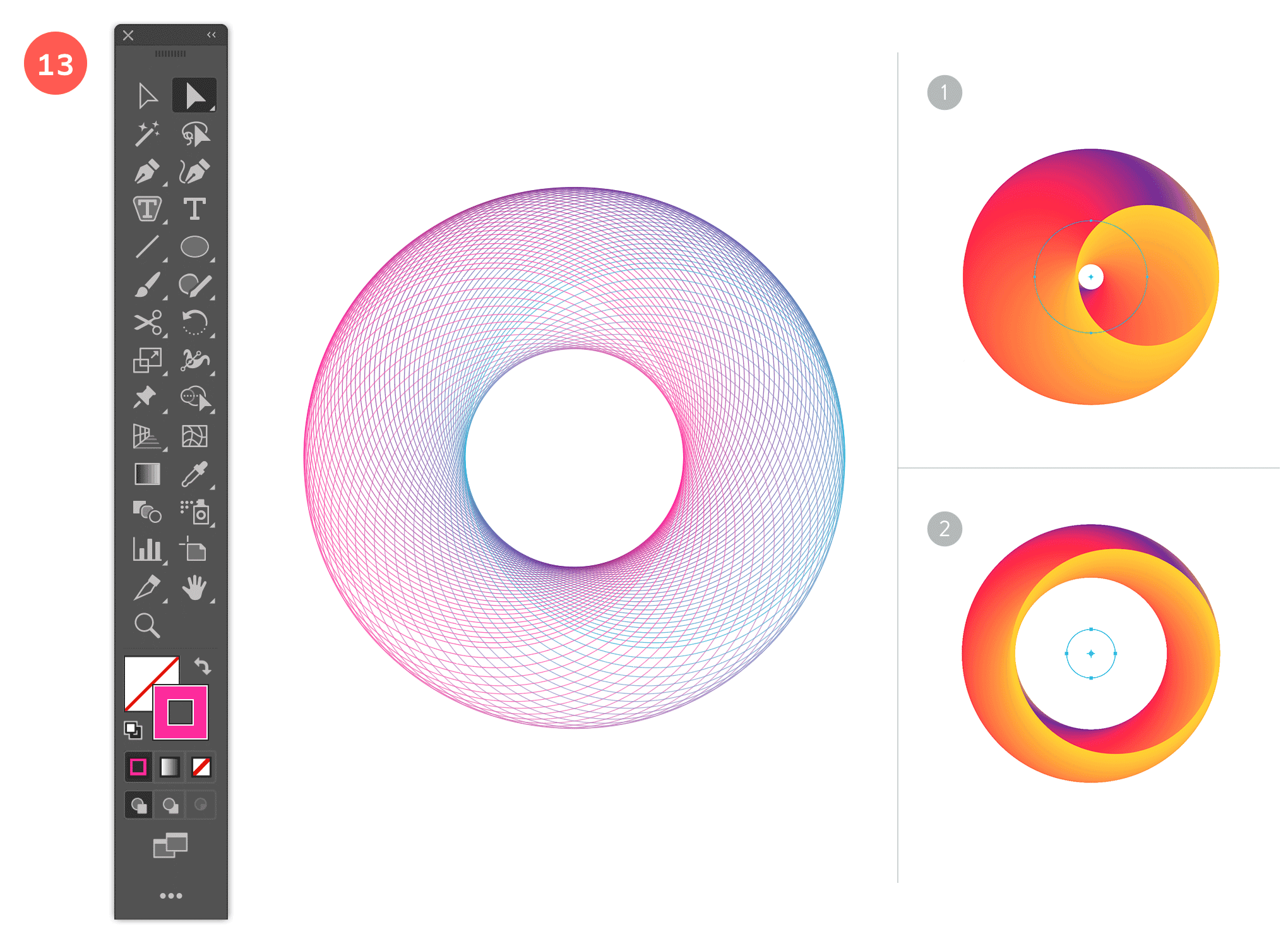This screenshot has width=1288, height=941.
Task: Reset to default fill and stroke
Action: tap(133, 730)
